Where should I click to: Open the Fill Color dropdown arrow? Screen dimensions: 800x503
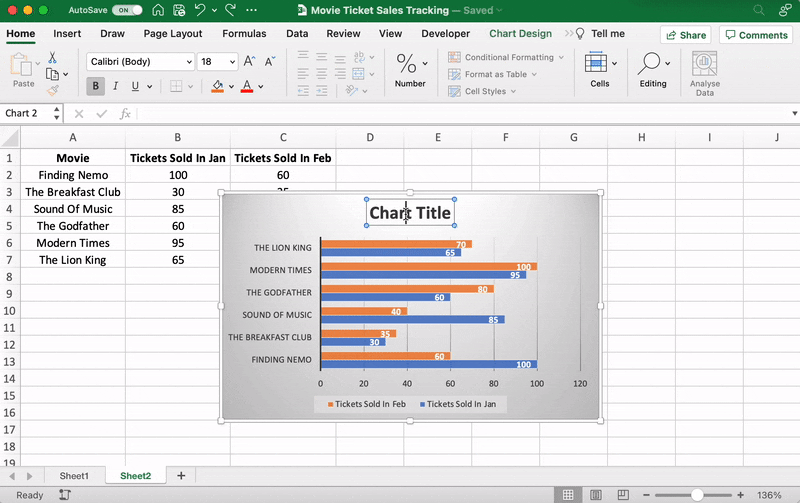(231, 87)
